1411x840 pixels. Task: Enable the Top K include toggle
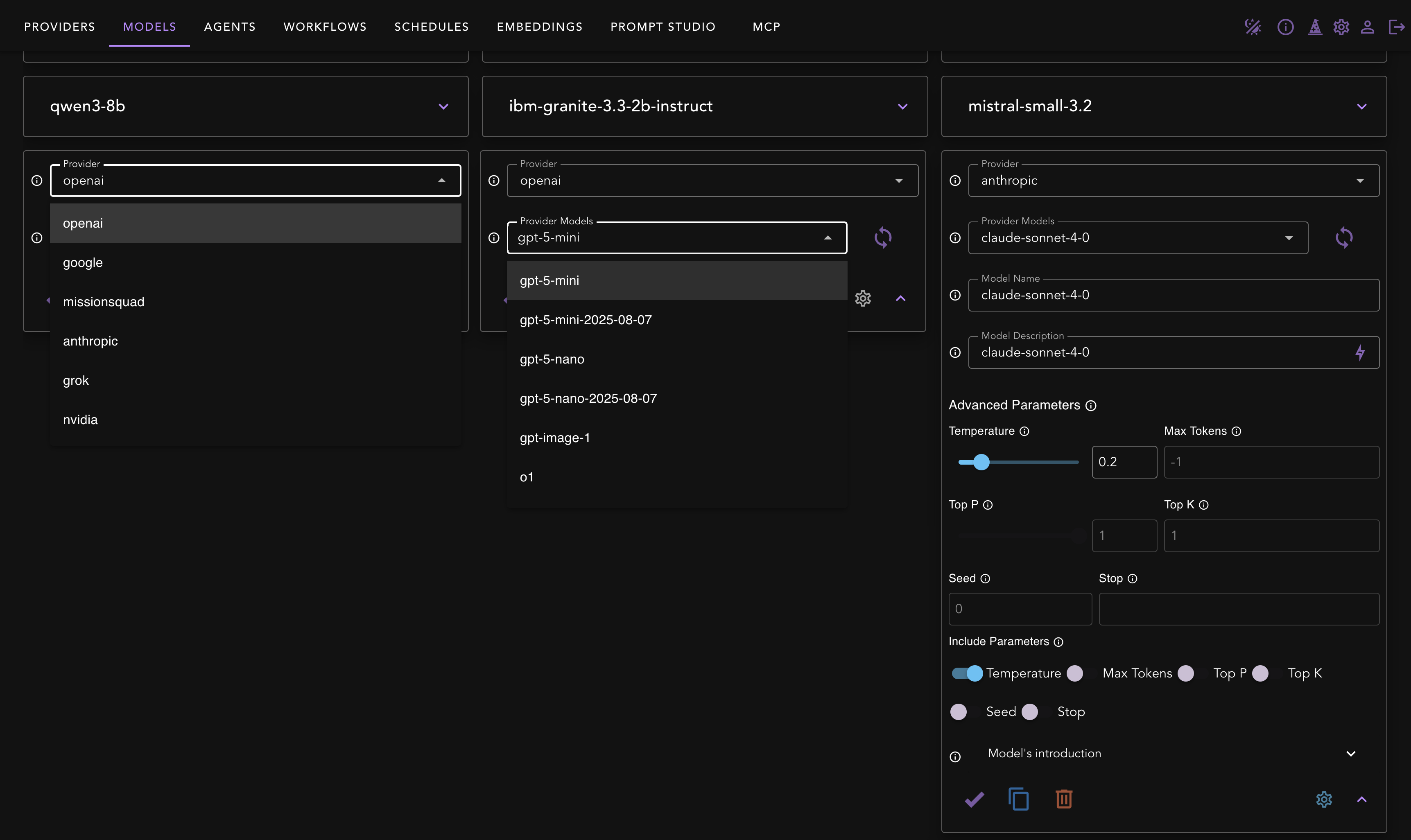pyautogui.click(x=1268, y=673)
